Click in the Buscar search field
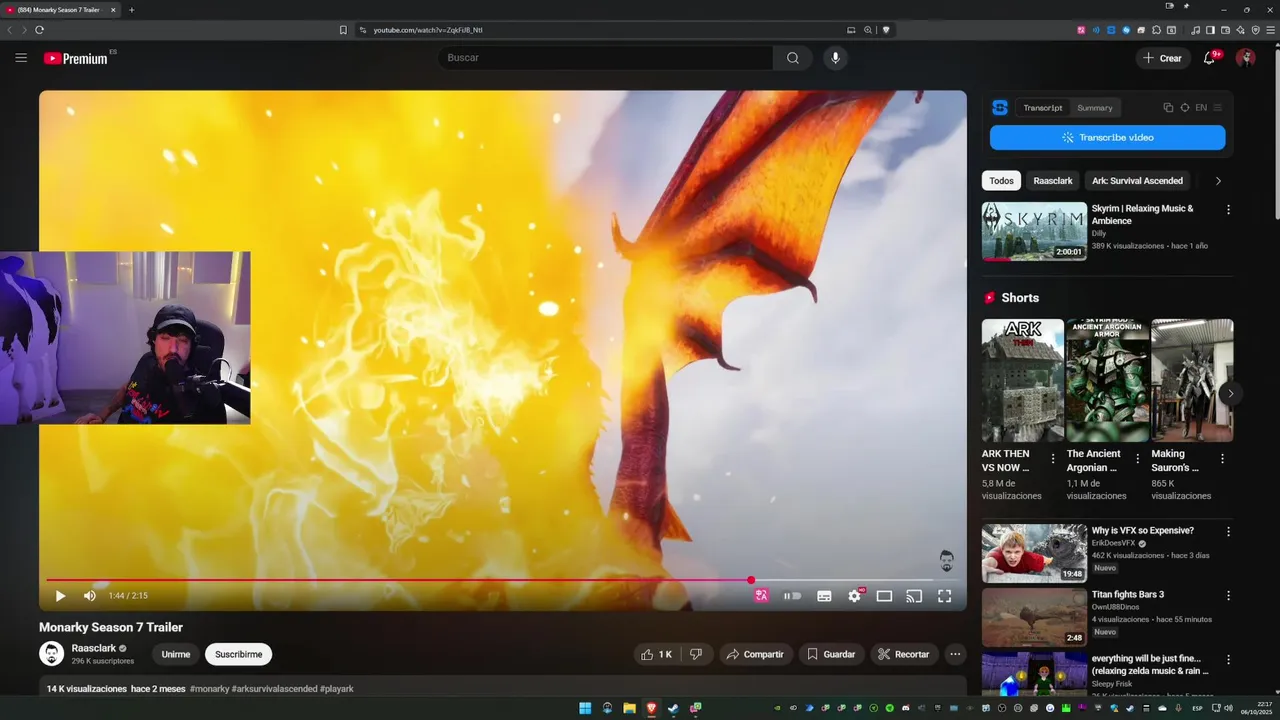The image size is (1280, 720). click(605, 58)
